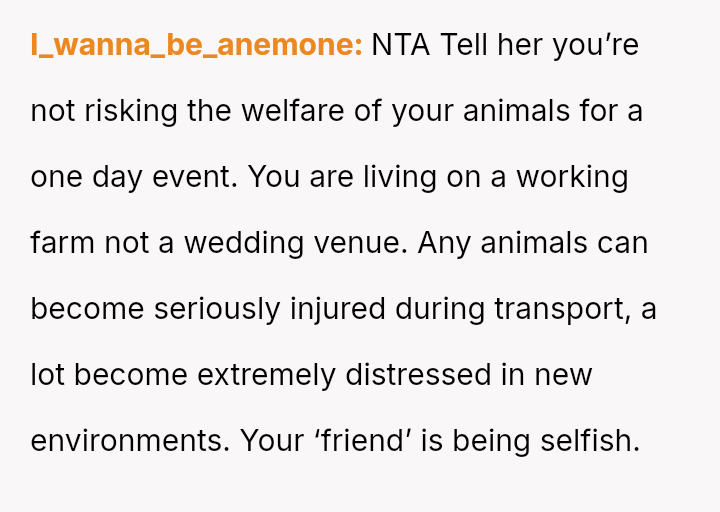The width and height of the screenshot is (720, 512).
Task: Open the I_wanna_be_anemone user profile link
Action: pos(196,46)
